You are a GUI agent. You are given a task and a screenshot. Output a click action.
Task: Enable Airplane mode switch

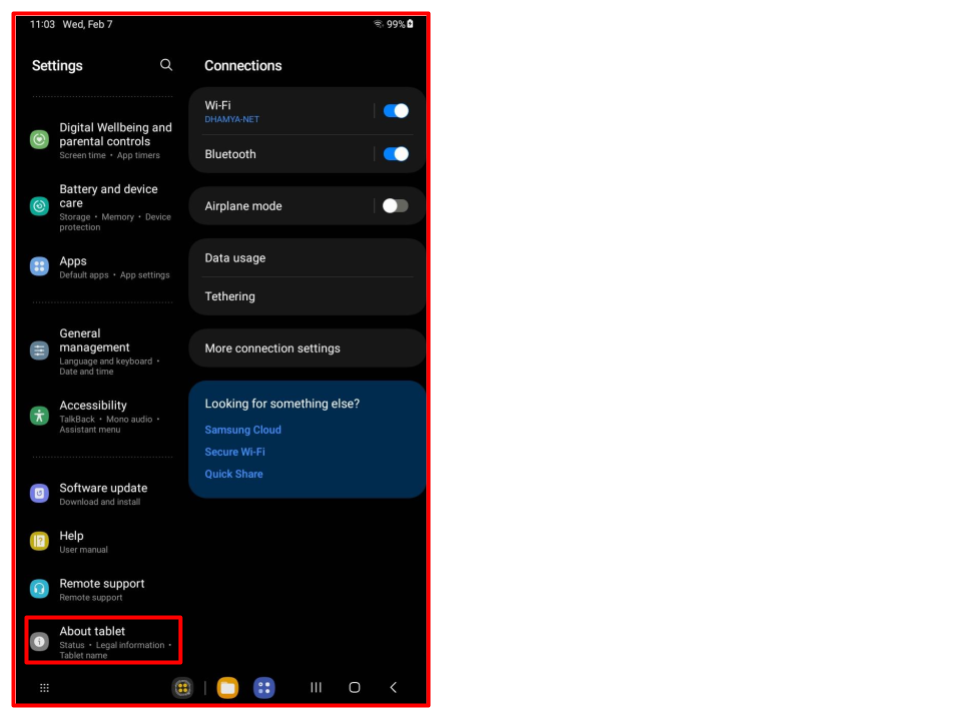395,206
